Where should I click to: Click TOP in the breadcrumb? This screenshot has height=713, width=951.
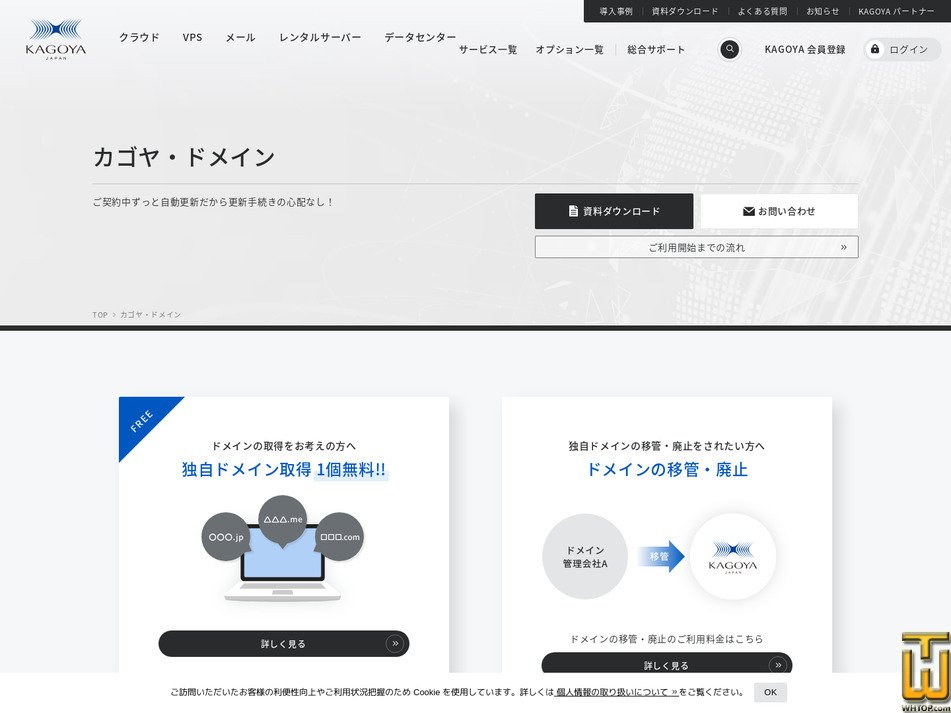point(100,315)
